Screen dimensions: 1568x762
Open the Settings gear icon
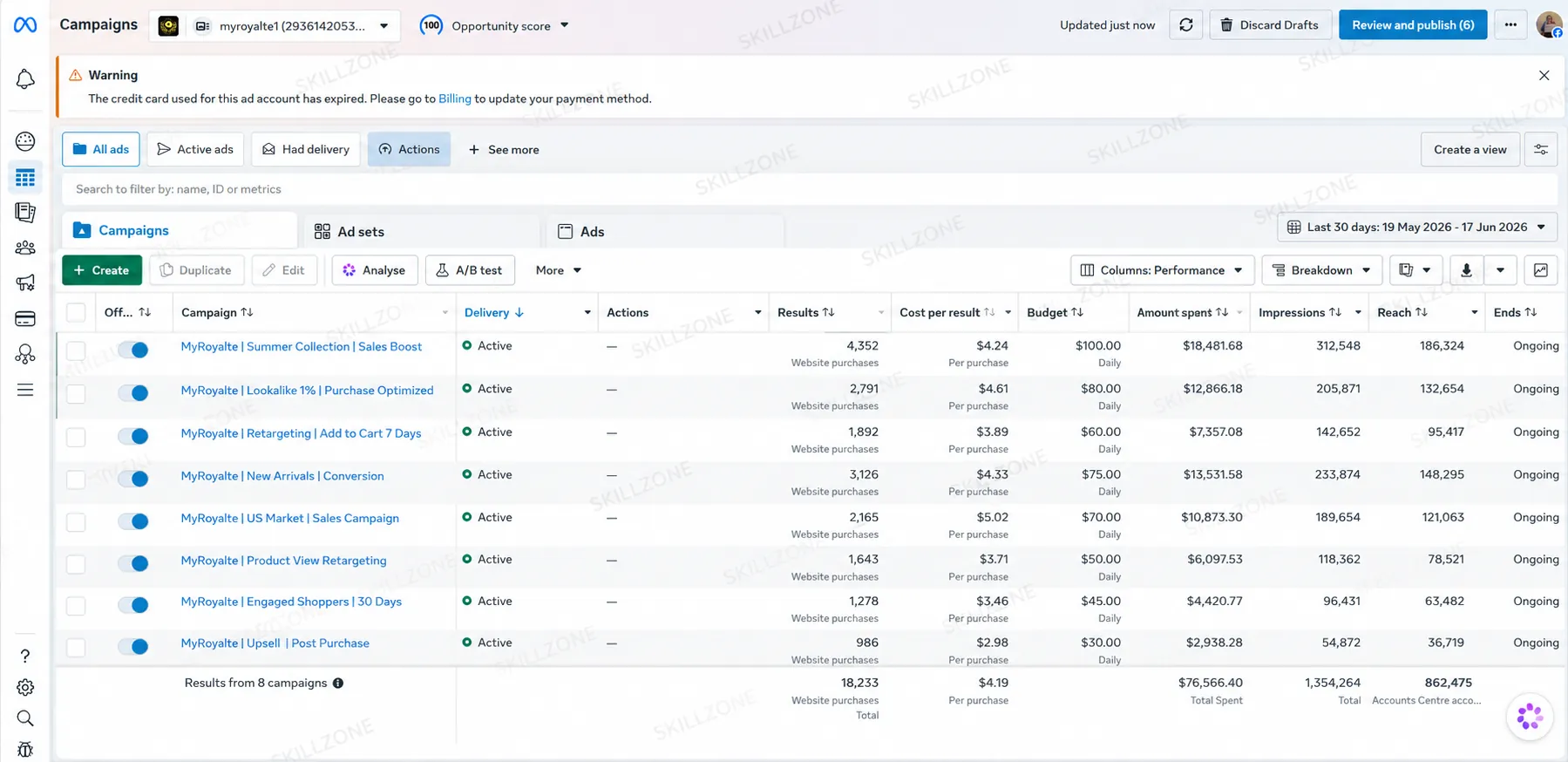click(x=25, y=687)
